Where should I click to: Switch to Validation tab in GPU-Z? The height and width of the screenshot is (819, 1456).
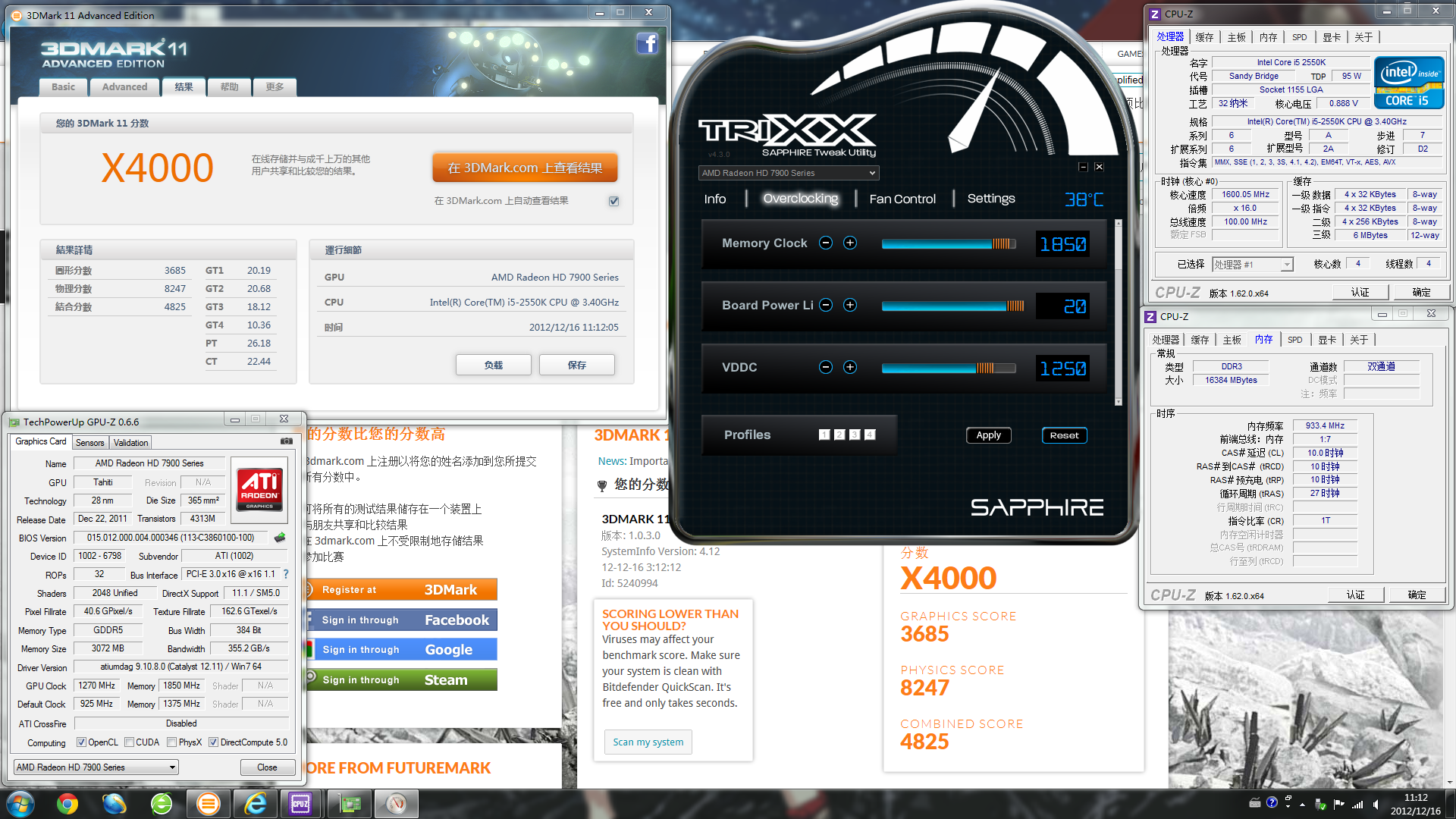tap(130, 442)
